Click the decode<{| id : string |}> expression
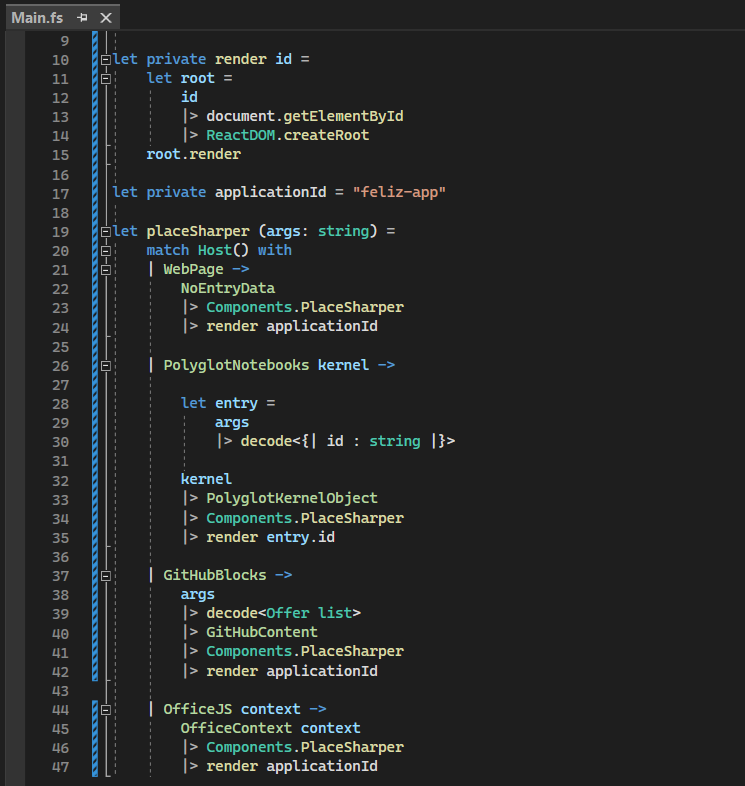 click(x=347, y=441)
